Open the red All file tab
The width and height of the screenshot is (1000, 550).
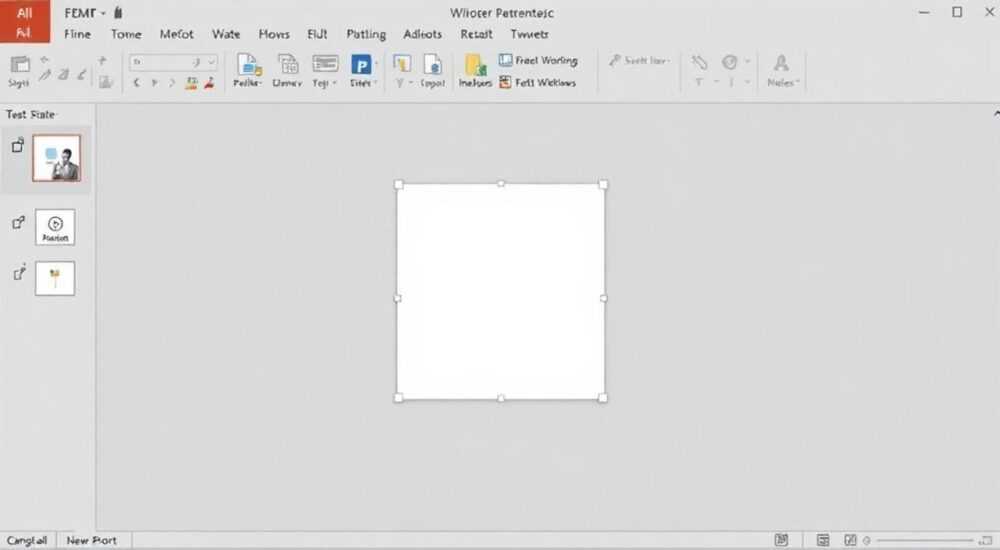click(24, 22)
